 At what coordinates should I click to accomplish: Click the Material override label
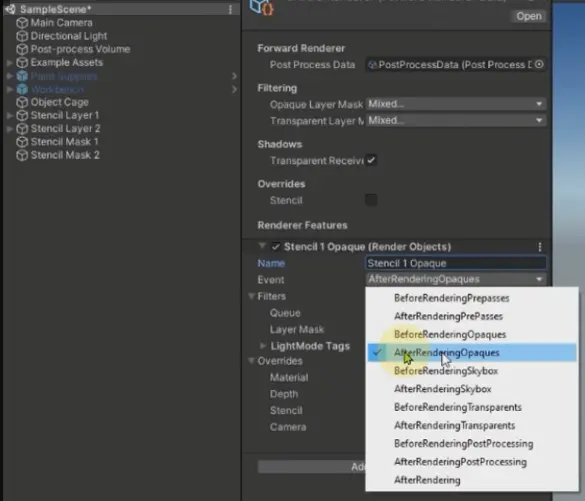(x=289, y=378)
